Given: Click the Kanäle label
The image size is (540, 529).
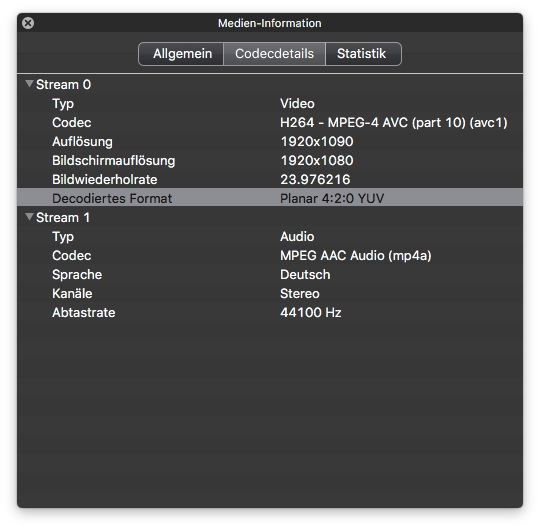Looking at the screenshot, I should tap(72, 293).
